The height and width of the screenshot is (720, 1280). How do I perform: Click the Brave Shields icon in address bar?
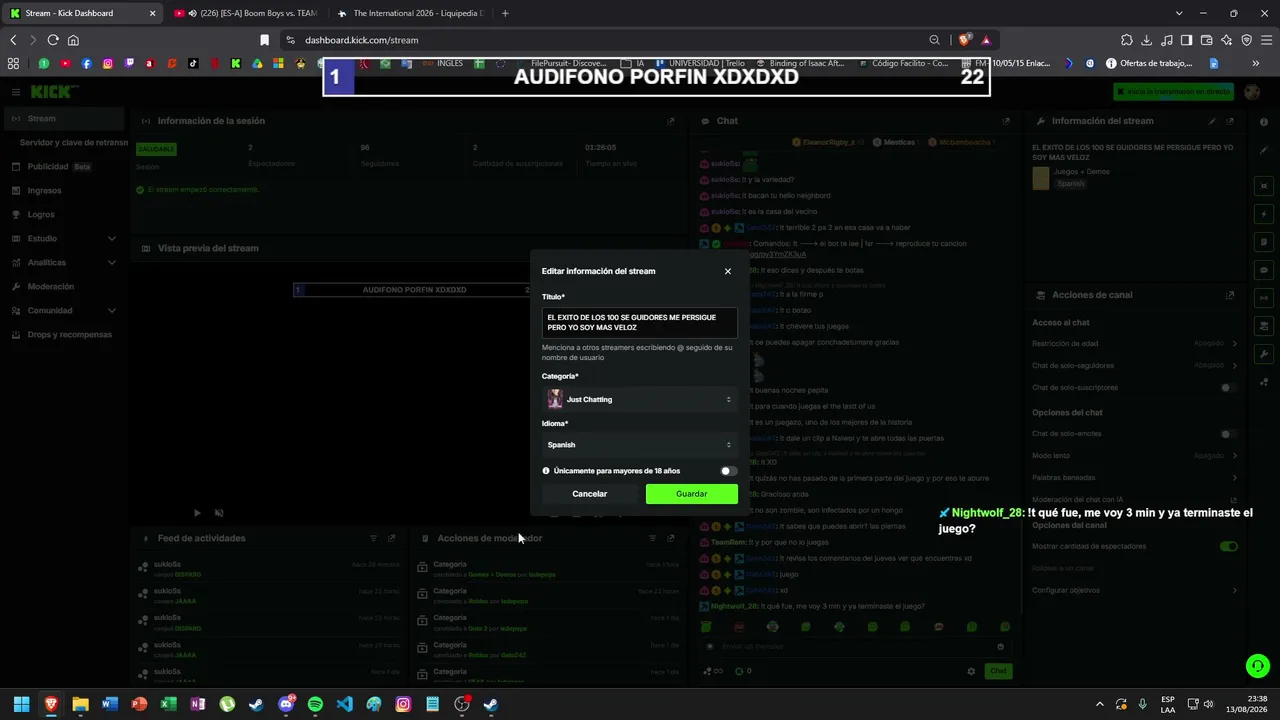pyautogui.click(x=964, y=40)
